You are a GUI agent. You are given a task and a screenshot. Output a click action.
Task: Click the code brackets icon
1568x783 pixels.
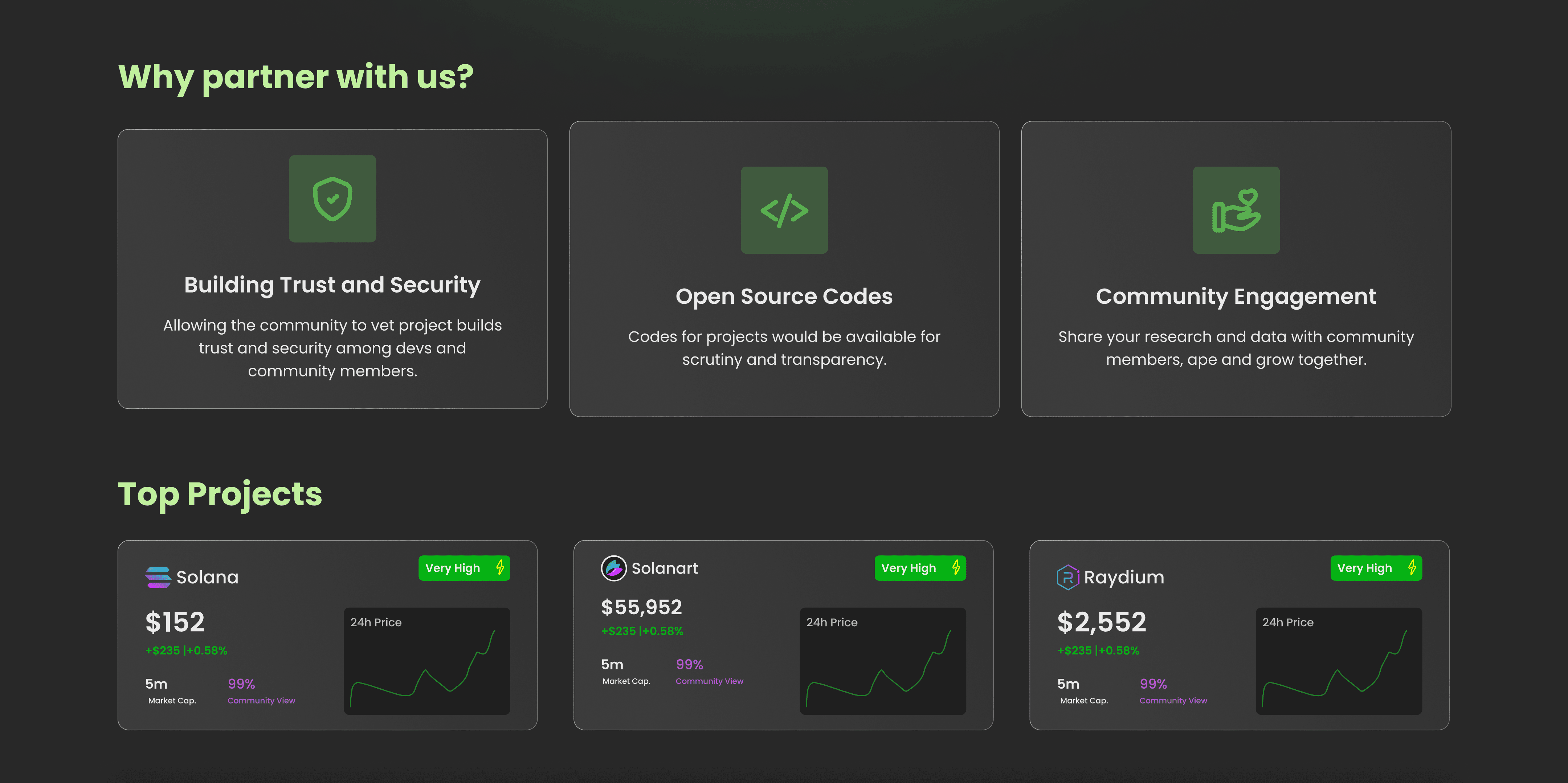pos(784,210)
